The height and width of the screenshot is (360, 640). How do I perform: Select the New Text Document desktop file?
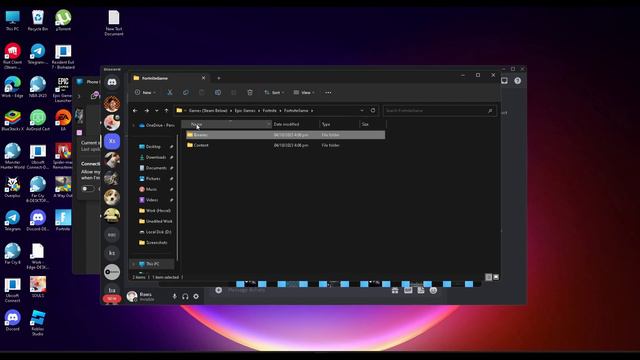tap(113, 23)
